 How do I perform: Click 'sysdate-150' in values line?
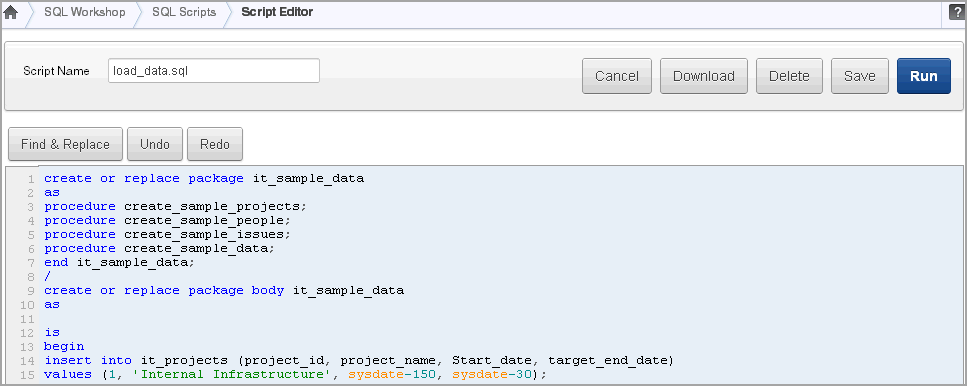(x=392, y=374)
